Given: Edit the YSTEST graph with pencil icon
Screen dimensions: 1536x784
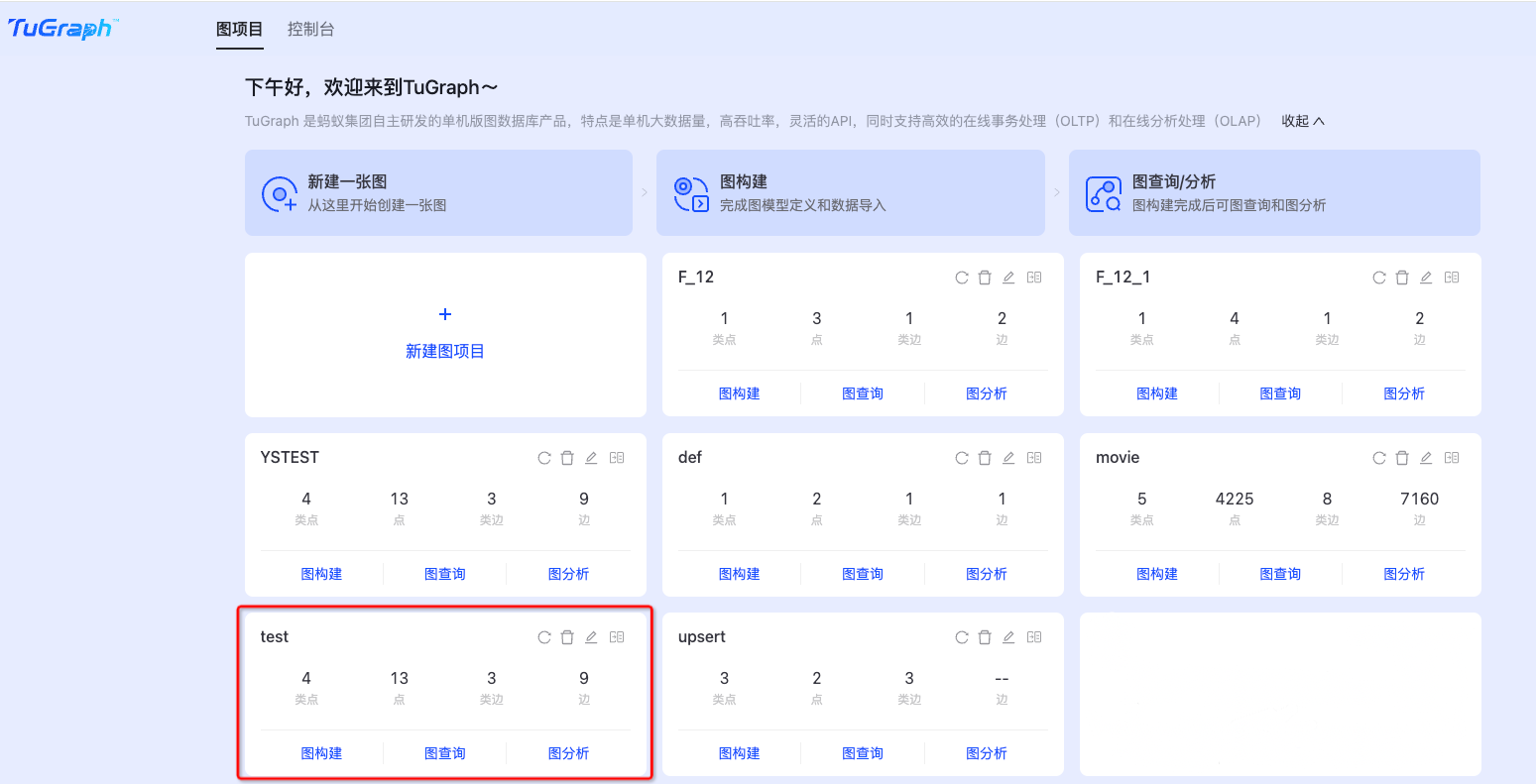Looking at the screenshot, I should tap(591, 458).
